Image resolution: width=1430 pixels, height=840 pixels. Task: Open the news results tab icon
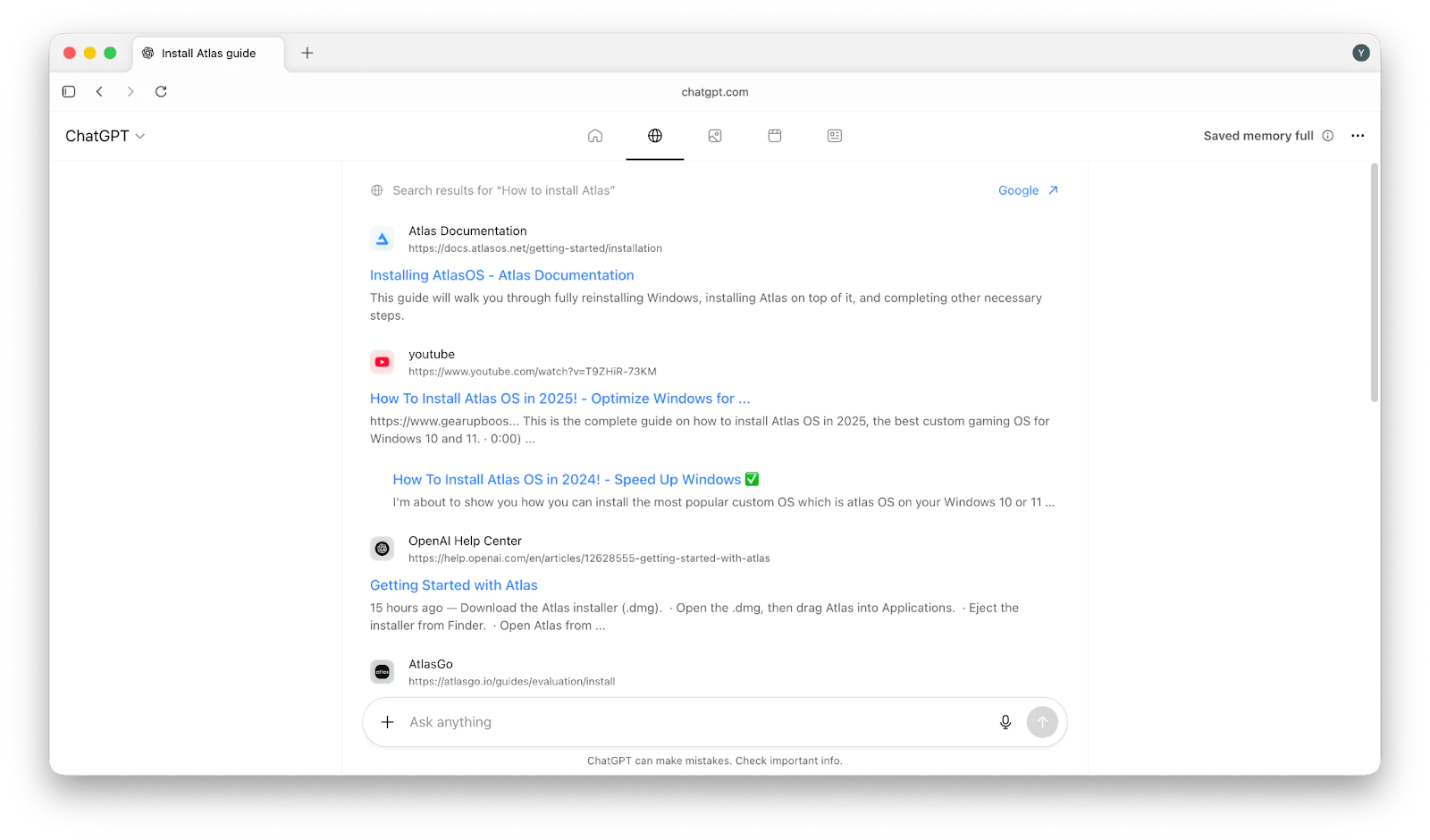(835, 136)
